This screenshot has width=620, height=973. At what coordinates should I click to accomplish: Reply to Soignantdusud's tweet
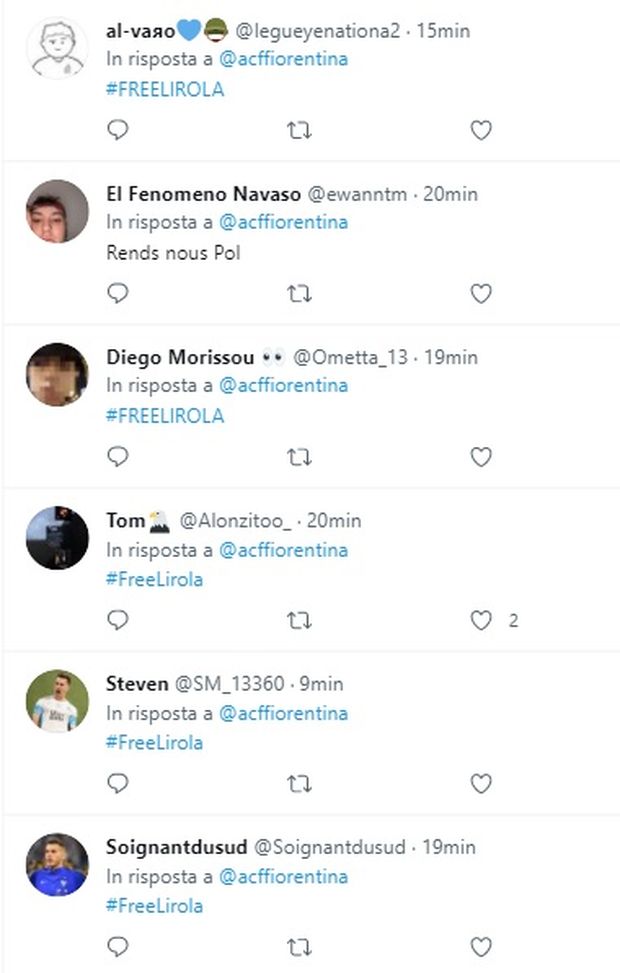[x=118, y=947]
